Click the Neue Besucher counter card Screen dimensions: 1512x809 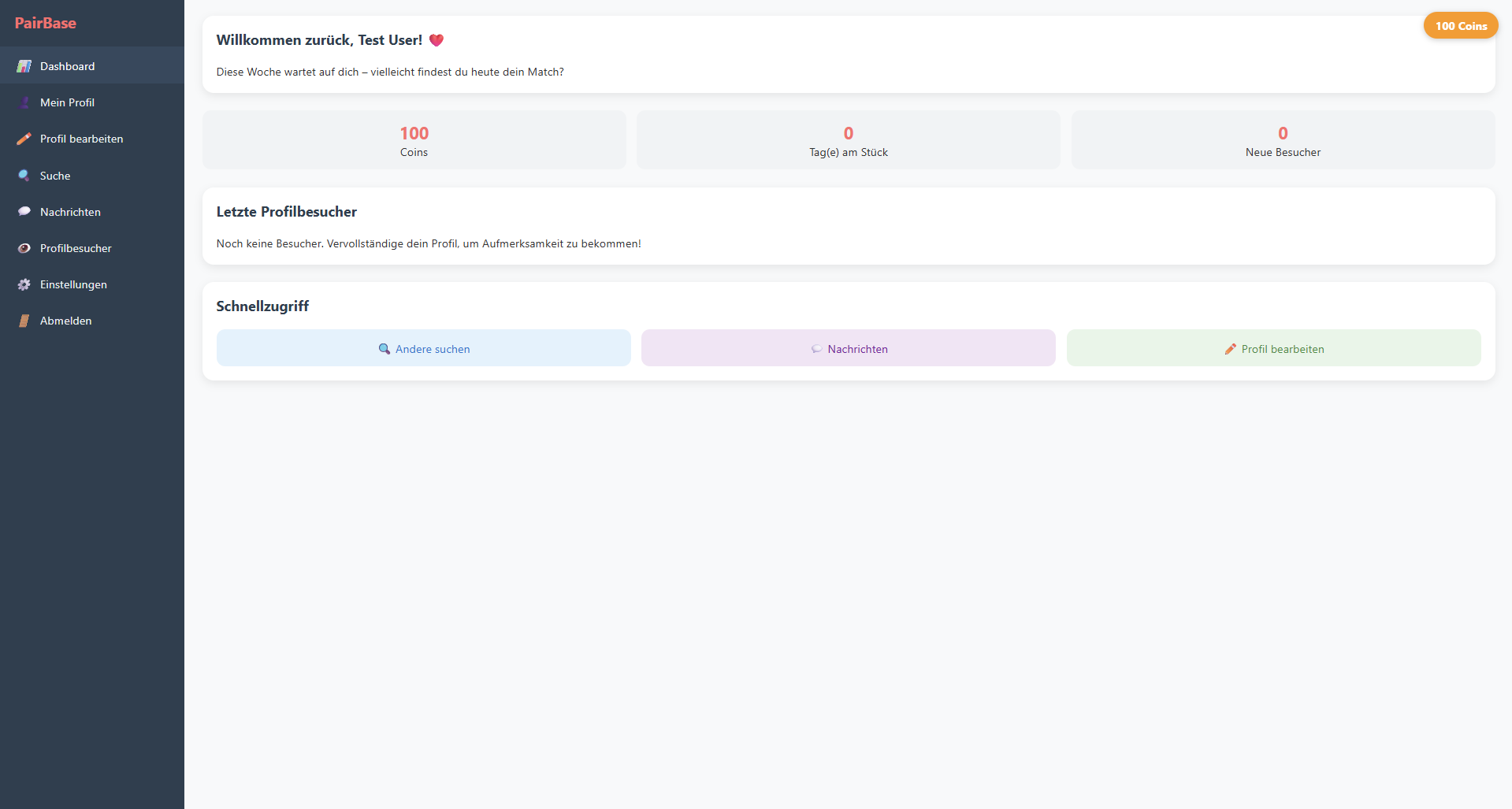(x=1283, y=139)
